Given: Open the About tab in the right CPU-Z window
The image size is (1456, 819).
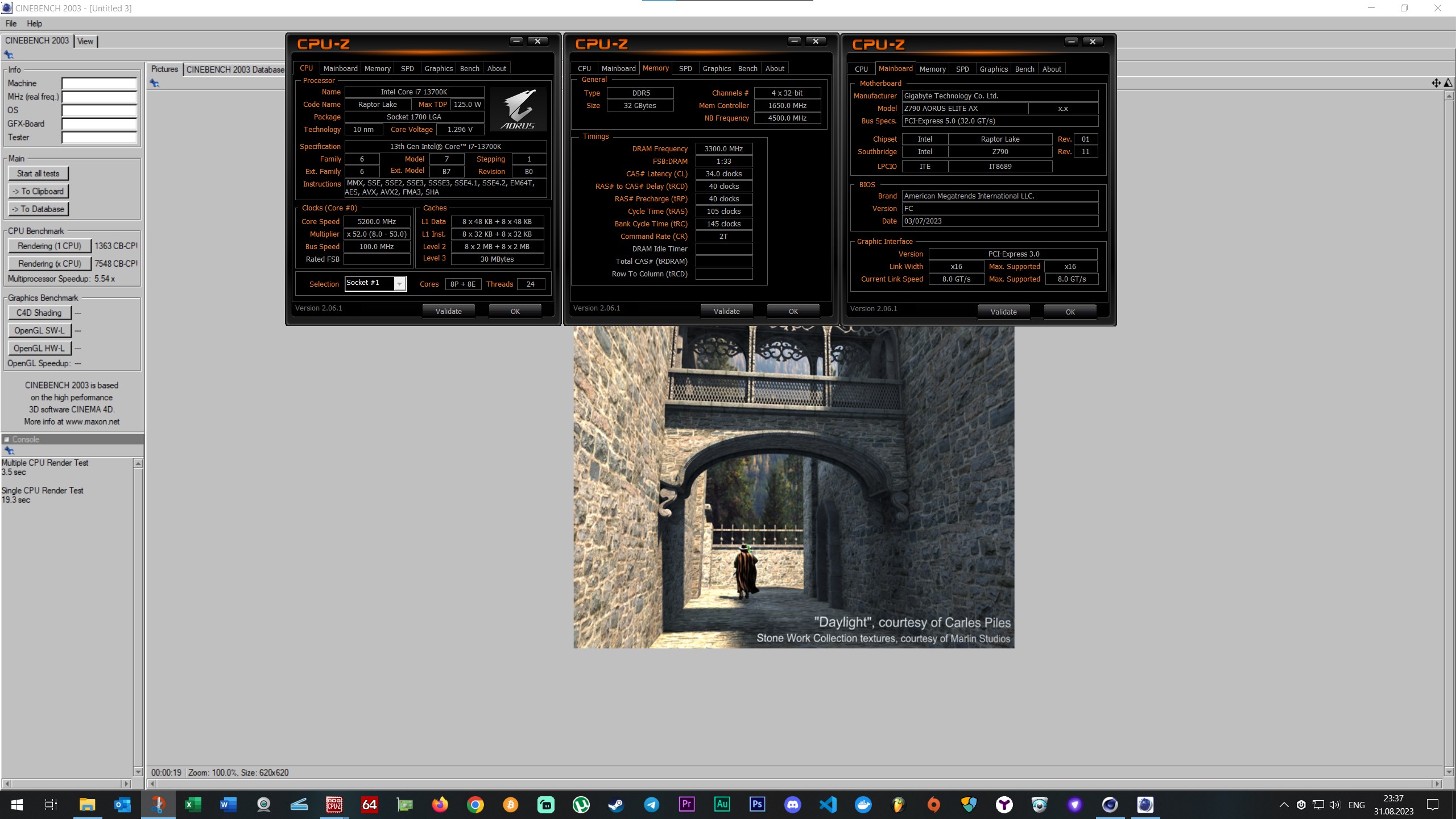Looking at the screenshot, I should (x=1052, y=69).
